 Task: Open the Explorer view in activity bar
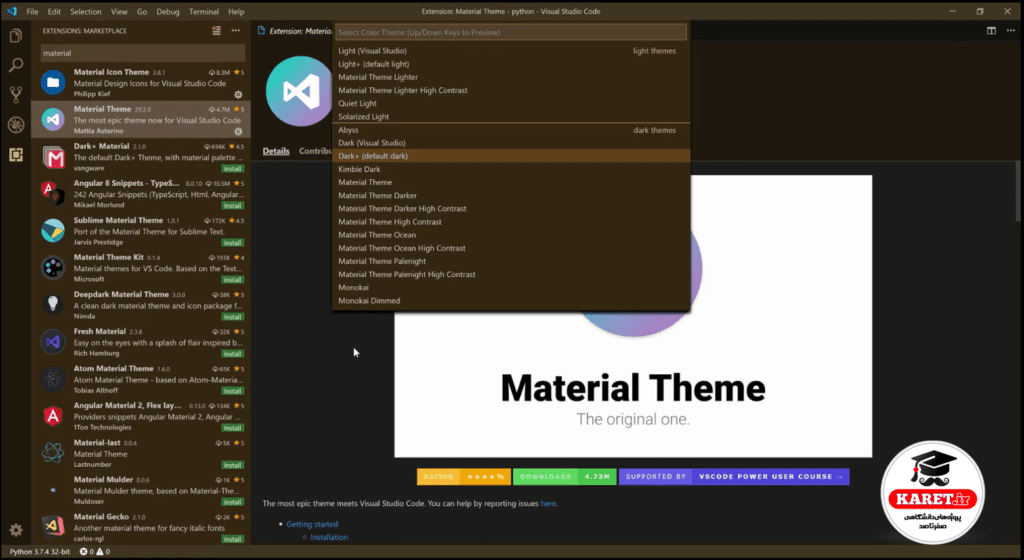pos(16,36)
